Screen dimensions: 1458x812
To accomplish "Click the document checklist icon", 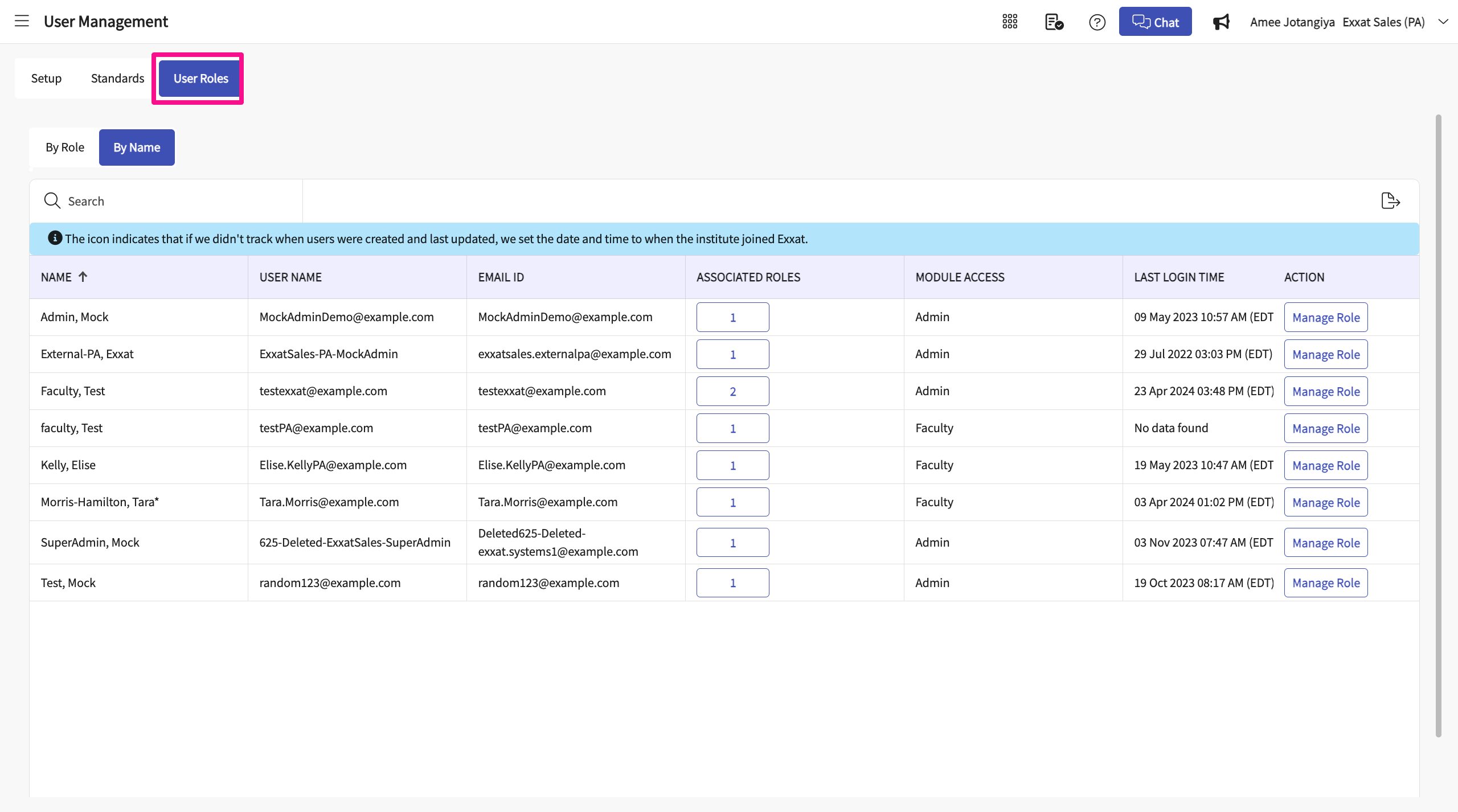I will 1054,22.
